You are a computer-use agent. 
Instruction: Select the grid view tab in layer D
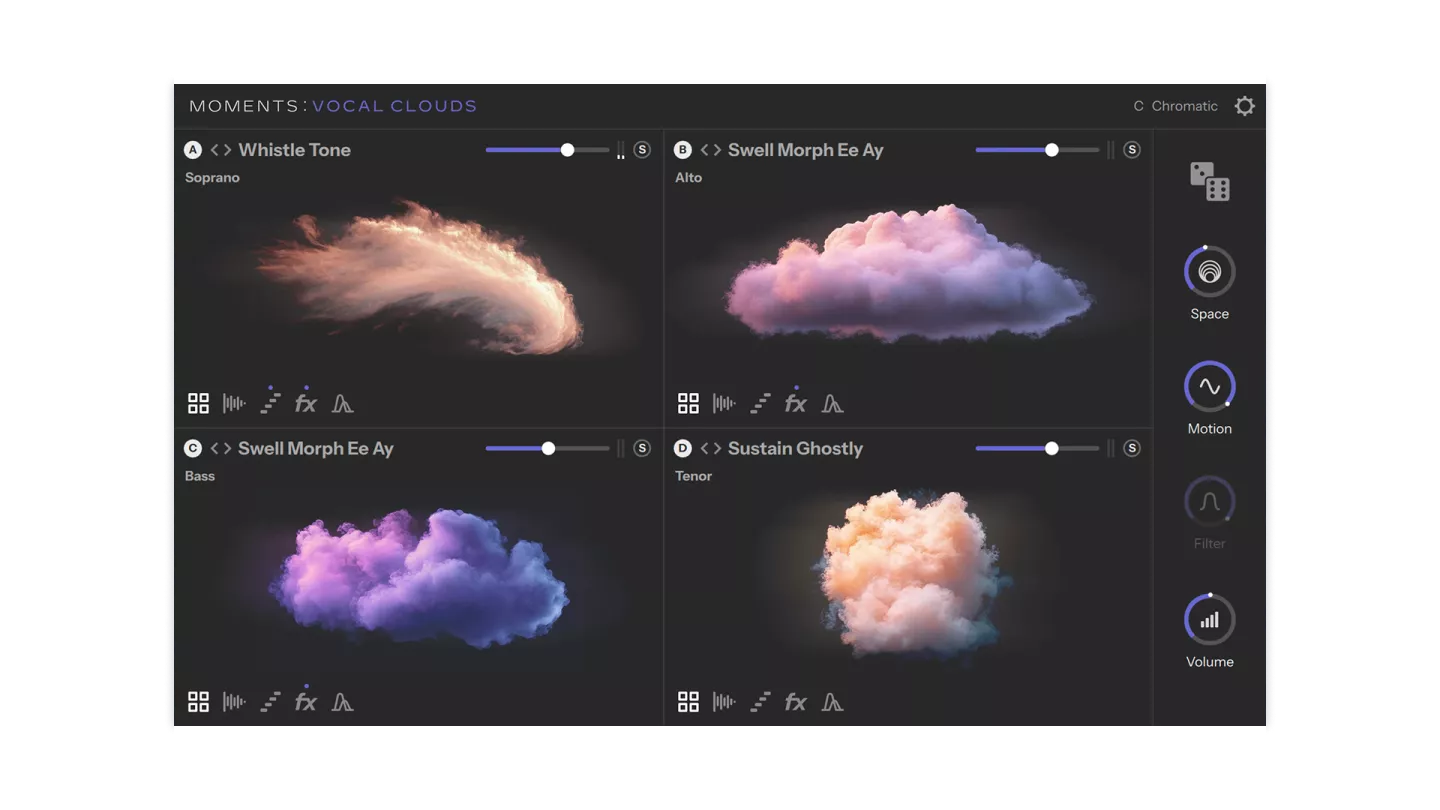[688, 702]
